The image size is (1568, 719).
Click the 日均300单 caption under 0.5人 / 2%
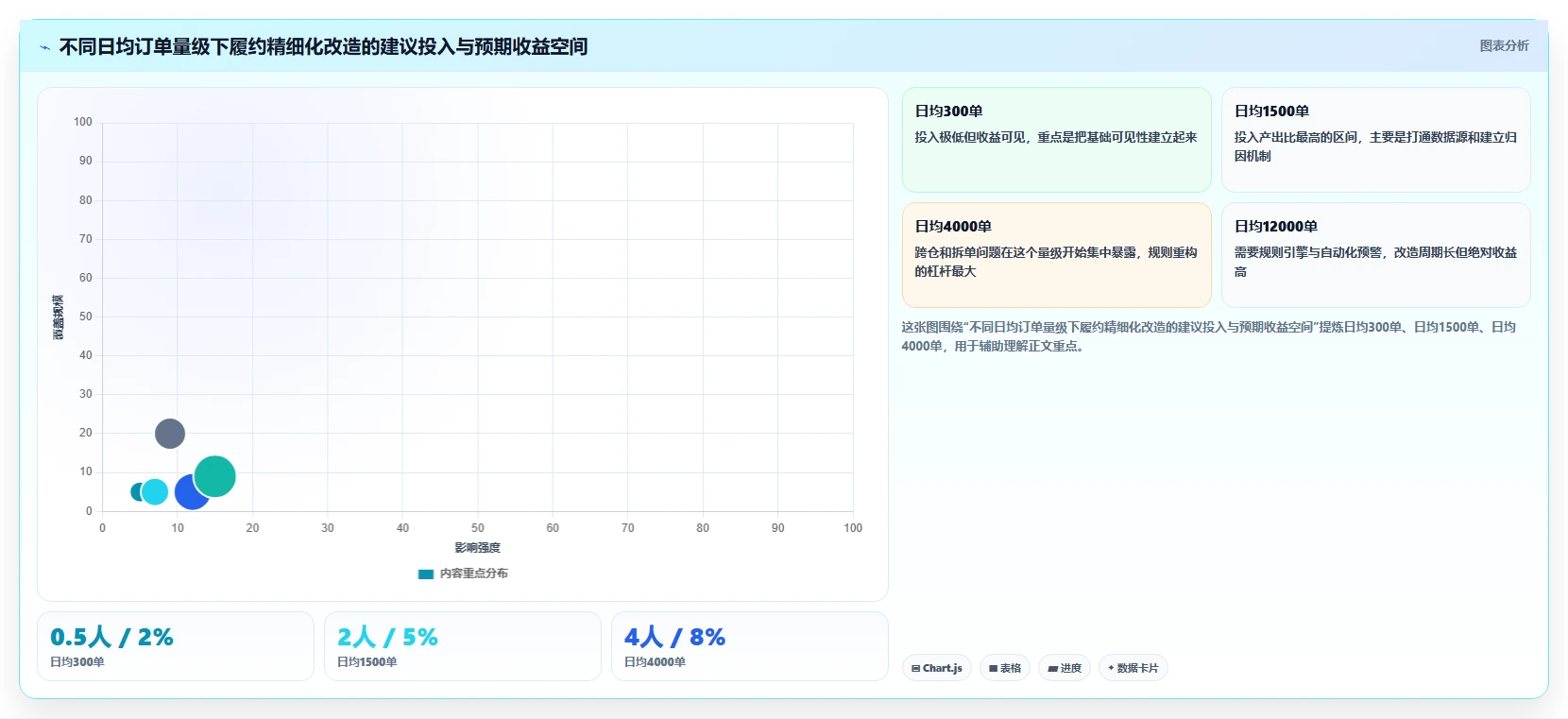tap(77, 662)
